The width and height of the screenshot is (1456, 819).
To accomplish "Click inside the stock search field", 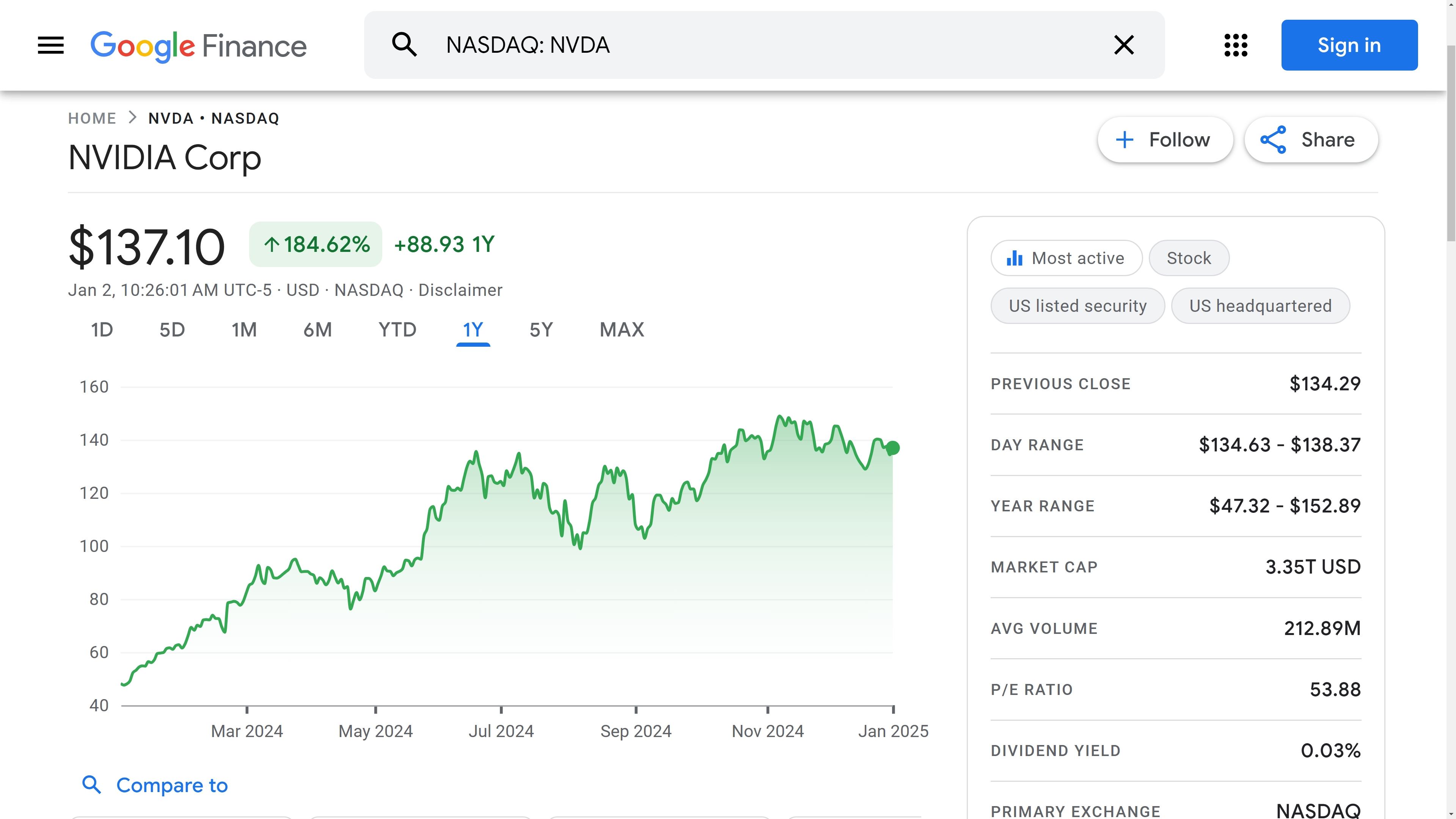I will click(x=735, y=45).
